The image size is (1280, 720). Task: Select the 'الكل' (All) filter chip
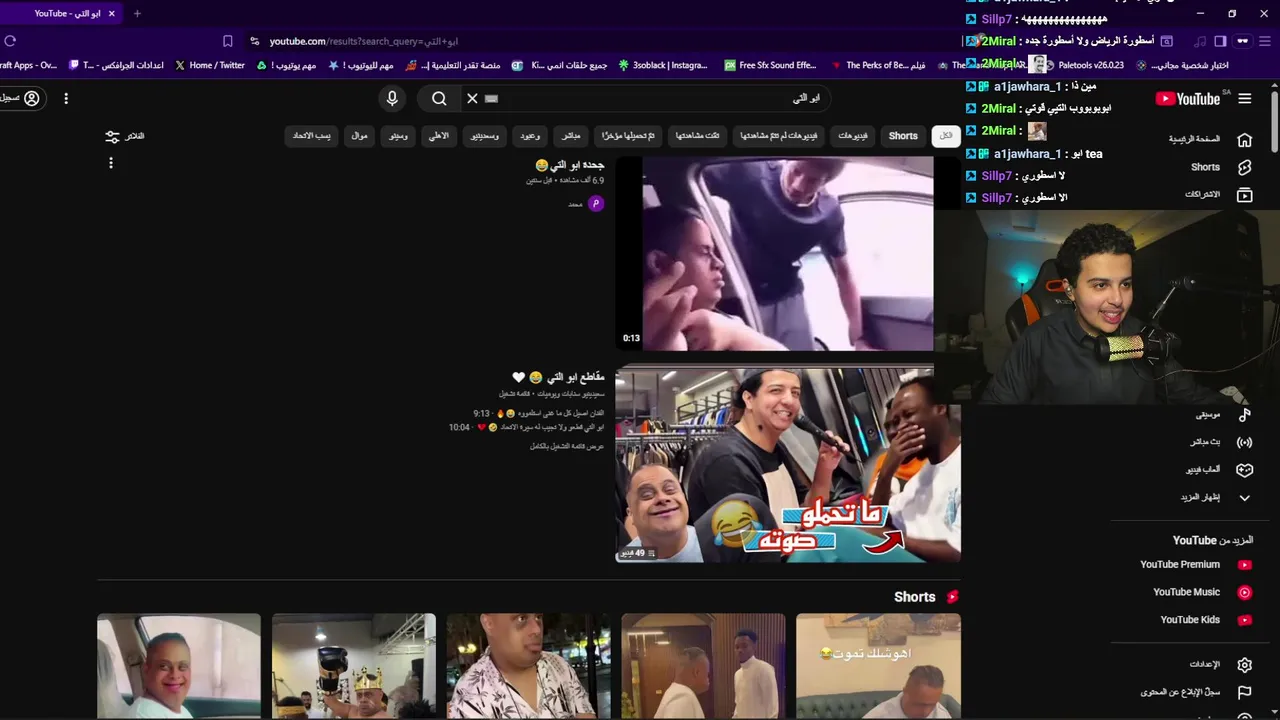point(945,136)
